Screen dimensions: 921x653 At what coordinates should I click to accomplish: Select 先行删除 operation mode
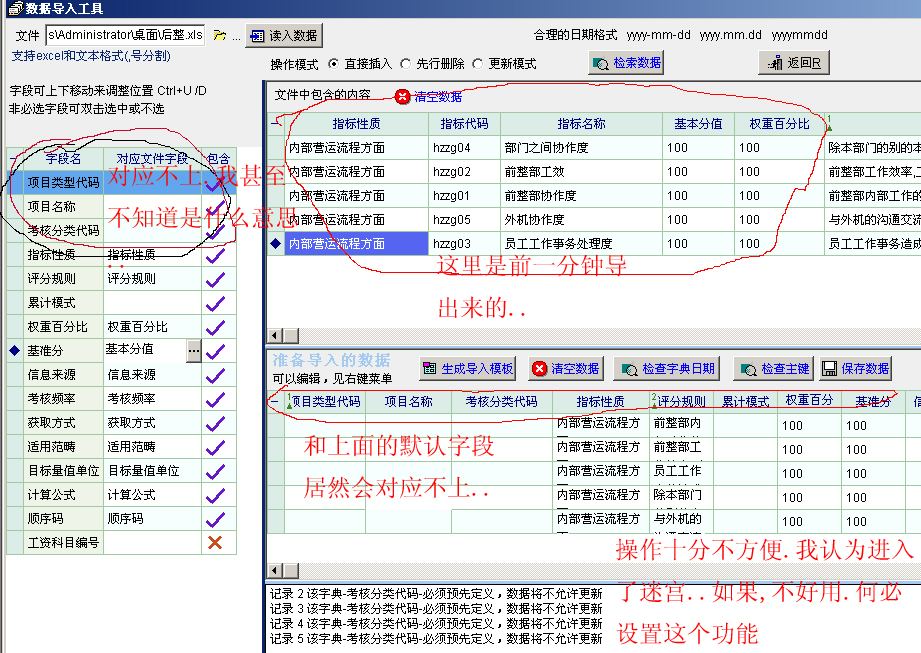click(406, 63)
